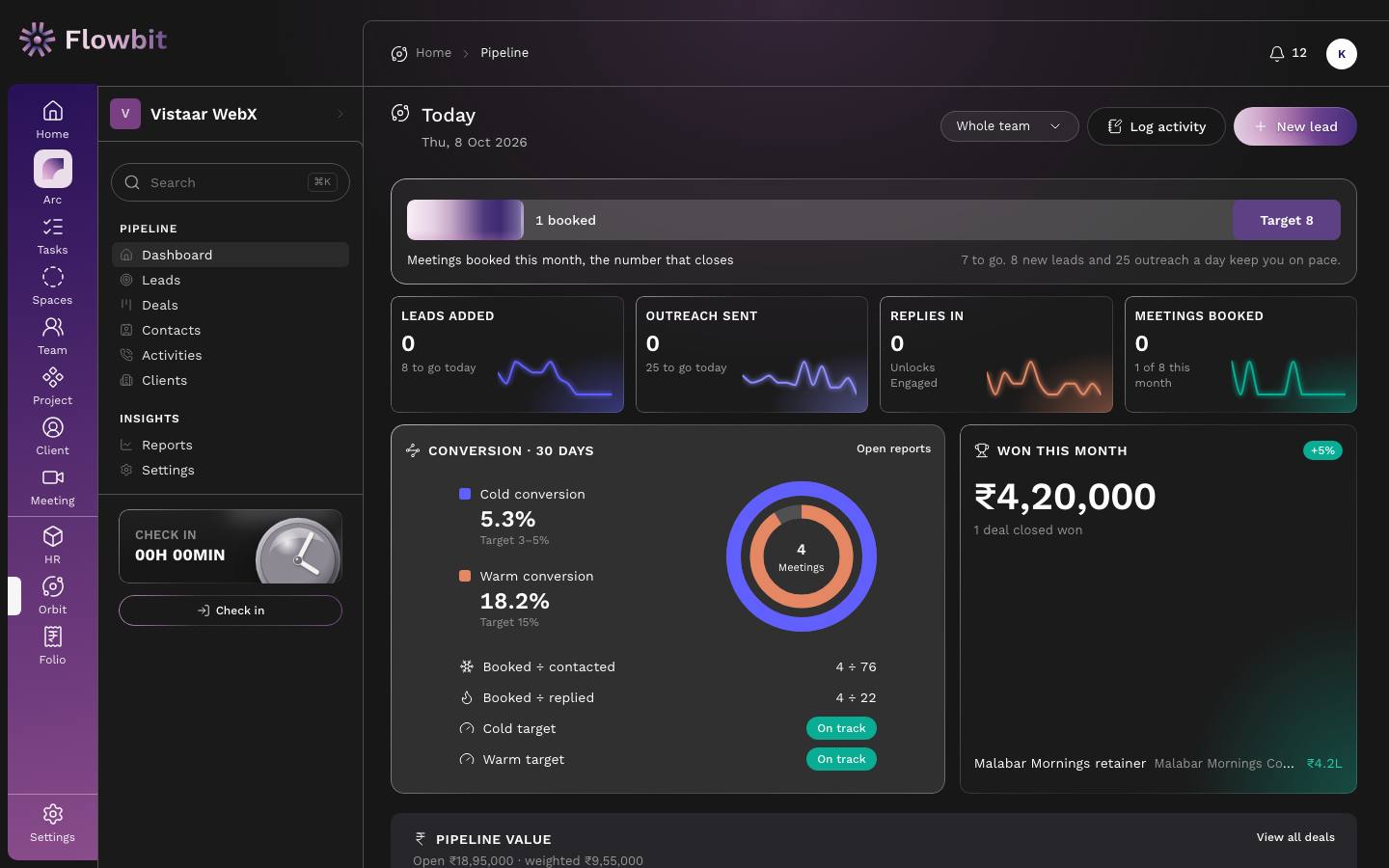The image size is (1389, 868).
Task: Open the Spaces dashed circle icon
Action: coord(53,277)
